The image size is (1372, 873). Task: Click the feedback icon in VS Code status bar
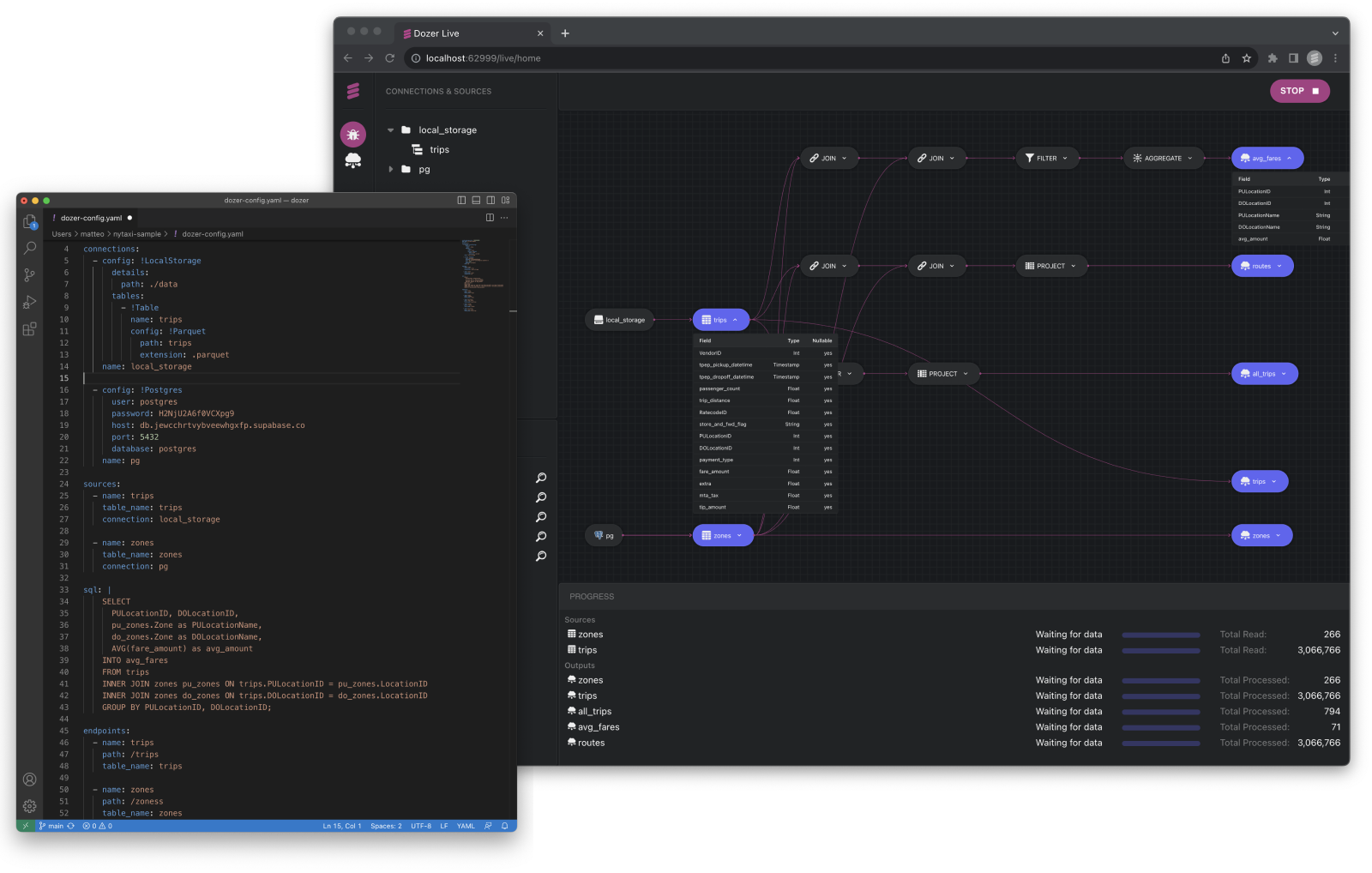[x=488, y=826]
